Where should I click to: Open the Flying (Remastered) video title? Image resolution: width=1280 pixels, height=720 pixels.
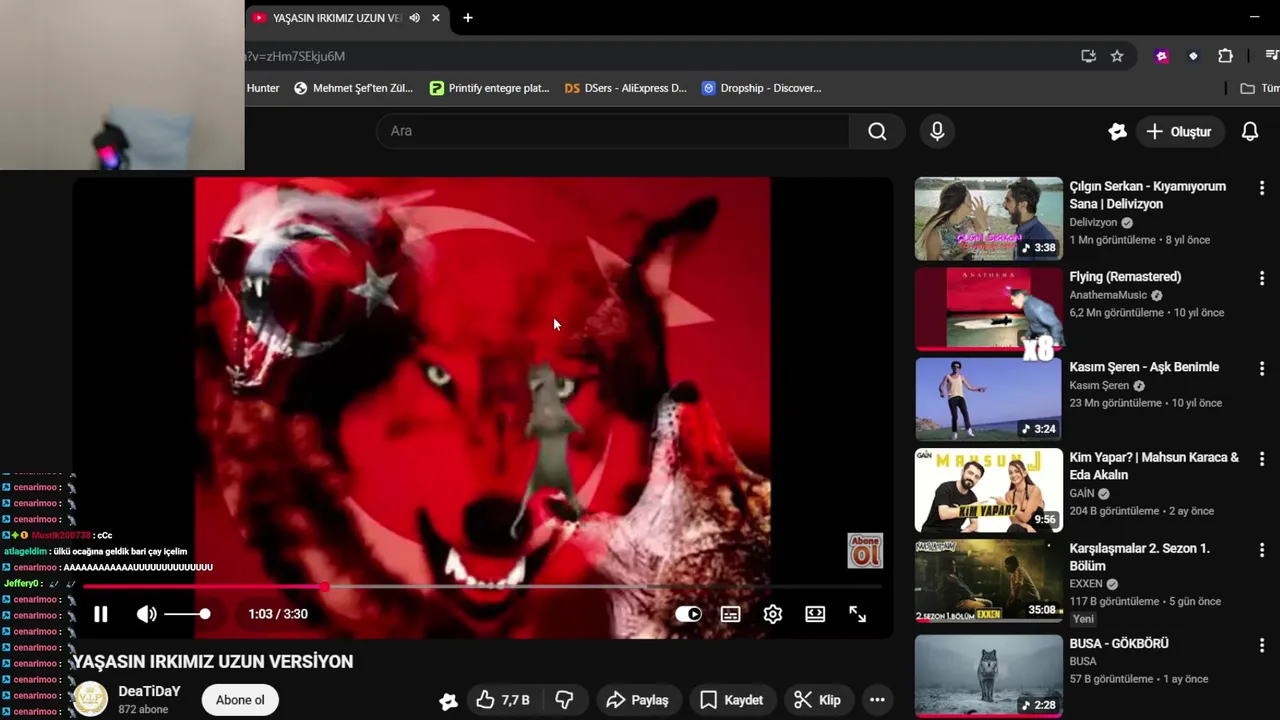pyautogui.click(x=1125, y=277)
